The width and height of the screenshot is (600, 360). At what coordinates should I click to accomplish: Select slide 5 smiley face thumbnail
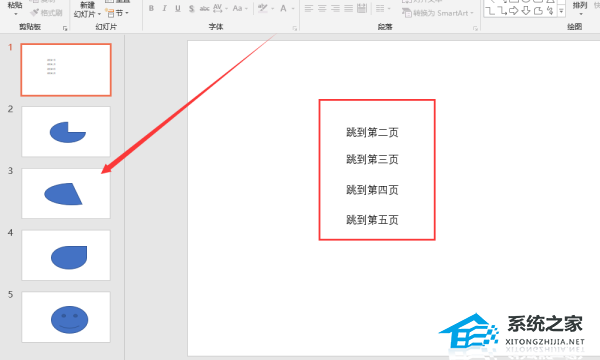click(66, 317)
